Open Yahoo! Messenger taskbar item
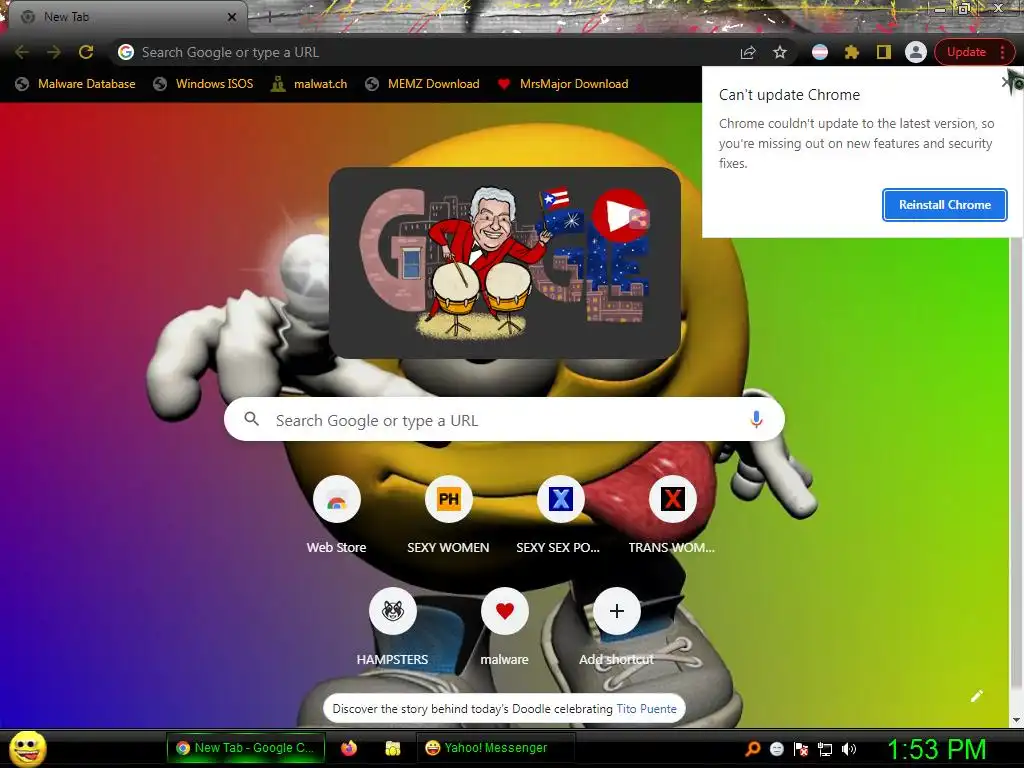Viewport: 1024px width, 768px height. (495, 748)
